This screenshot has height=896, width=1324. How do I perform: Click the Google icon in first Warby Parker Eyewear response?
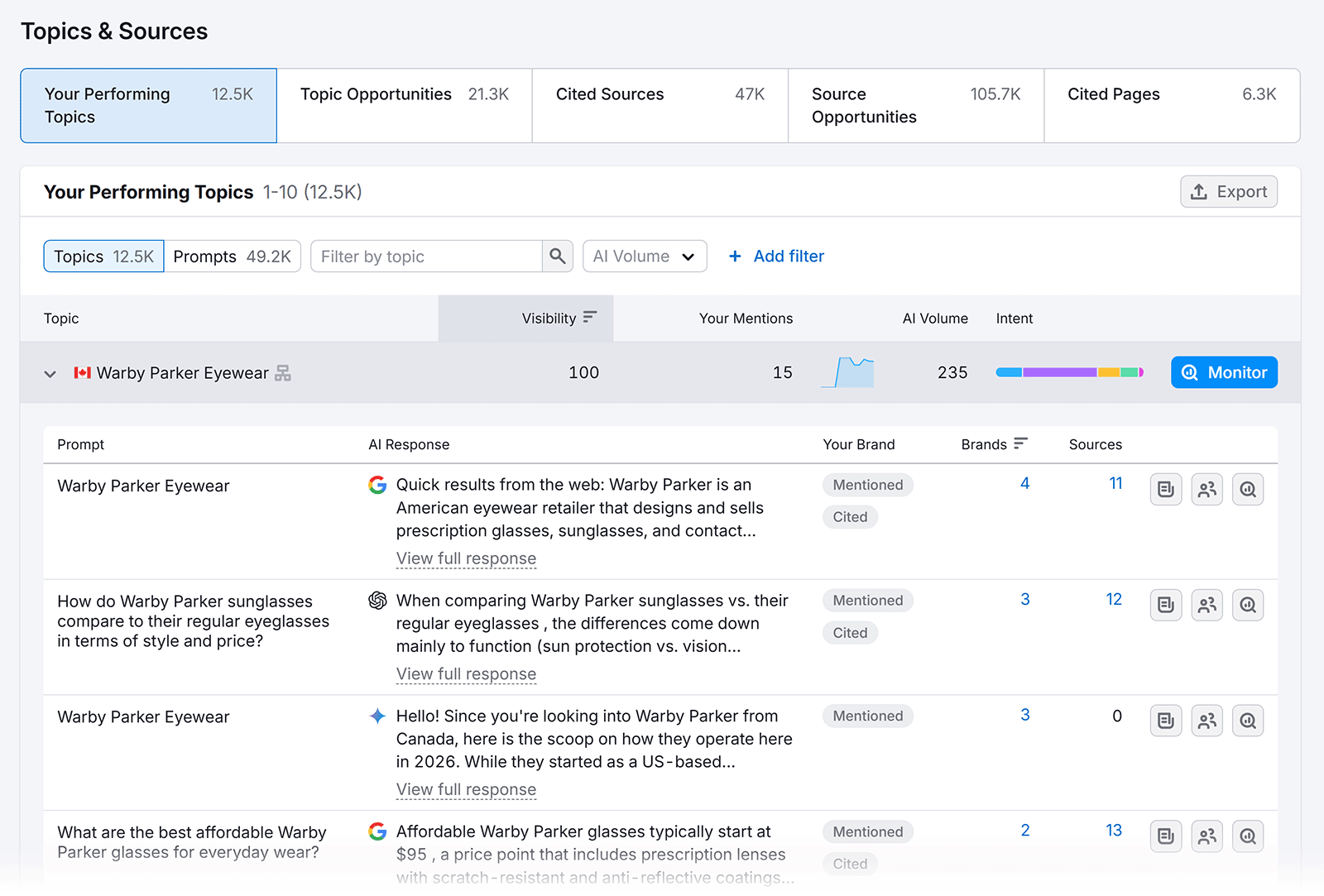[377, 485]
